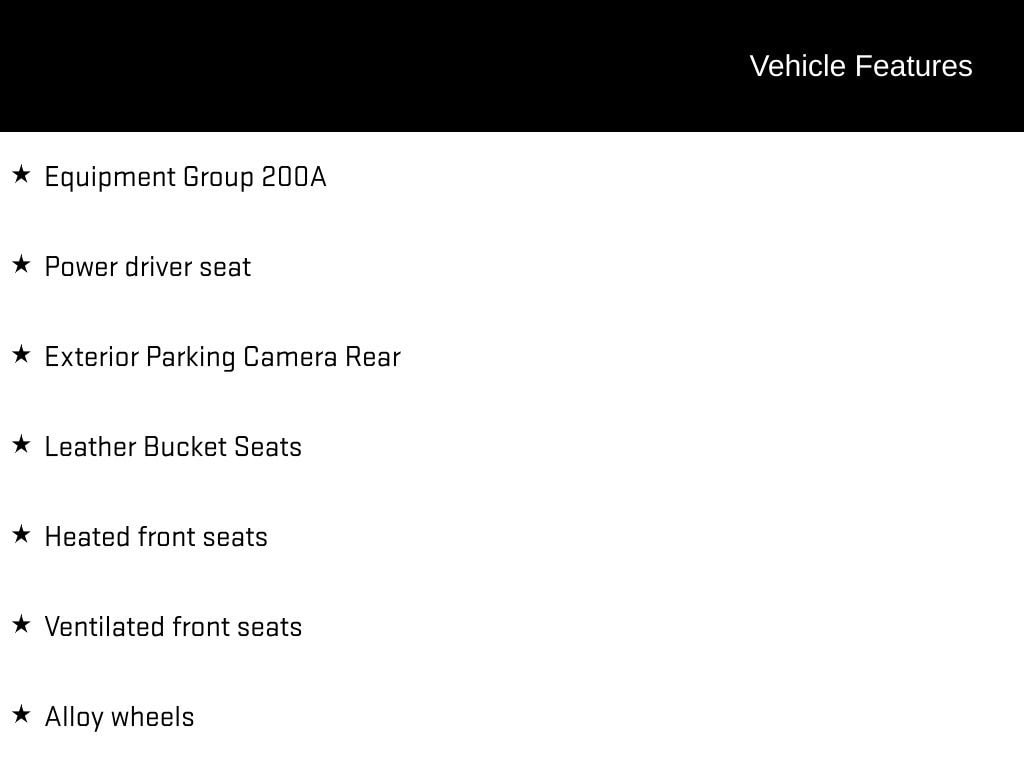This screenshot has height=768, width=1024.
Task: Select the Ventilated front seats entry
Action: [x=173, y=628]
